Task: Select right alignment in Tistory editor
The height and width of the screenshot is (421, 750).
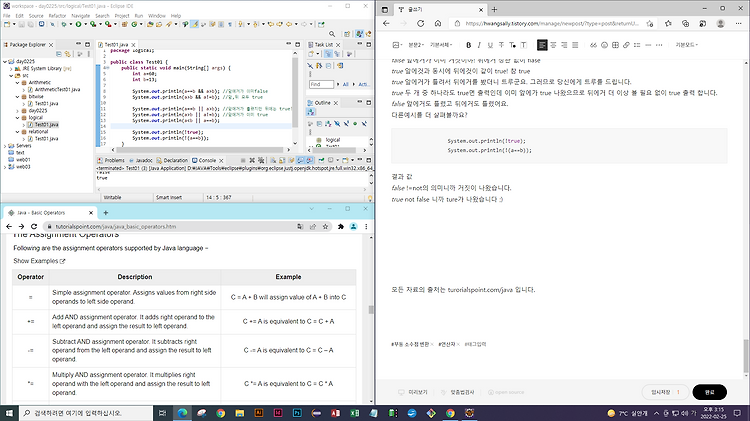Action: click(564, 45)
